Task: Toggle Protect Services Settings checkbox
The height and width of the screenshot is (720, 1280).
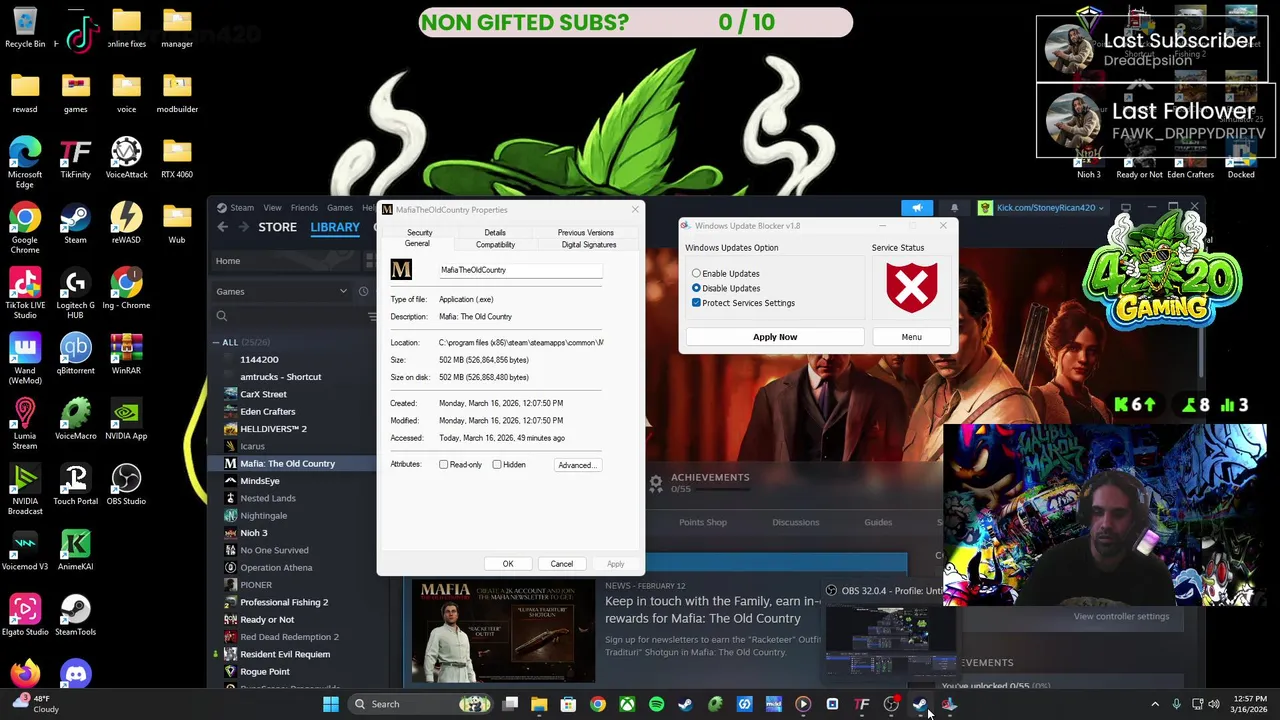Action: pyautogui.click(x=696, y=303)
